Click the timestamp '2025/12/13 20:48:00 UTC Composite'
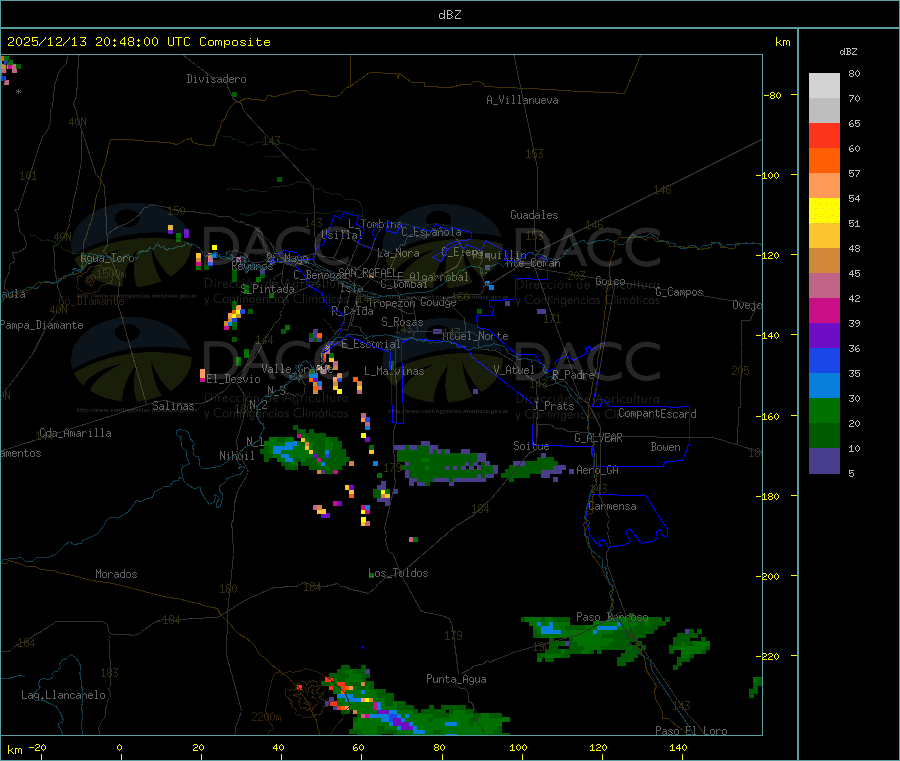The image size is (900, 761). point(138,42)
